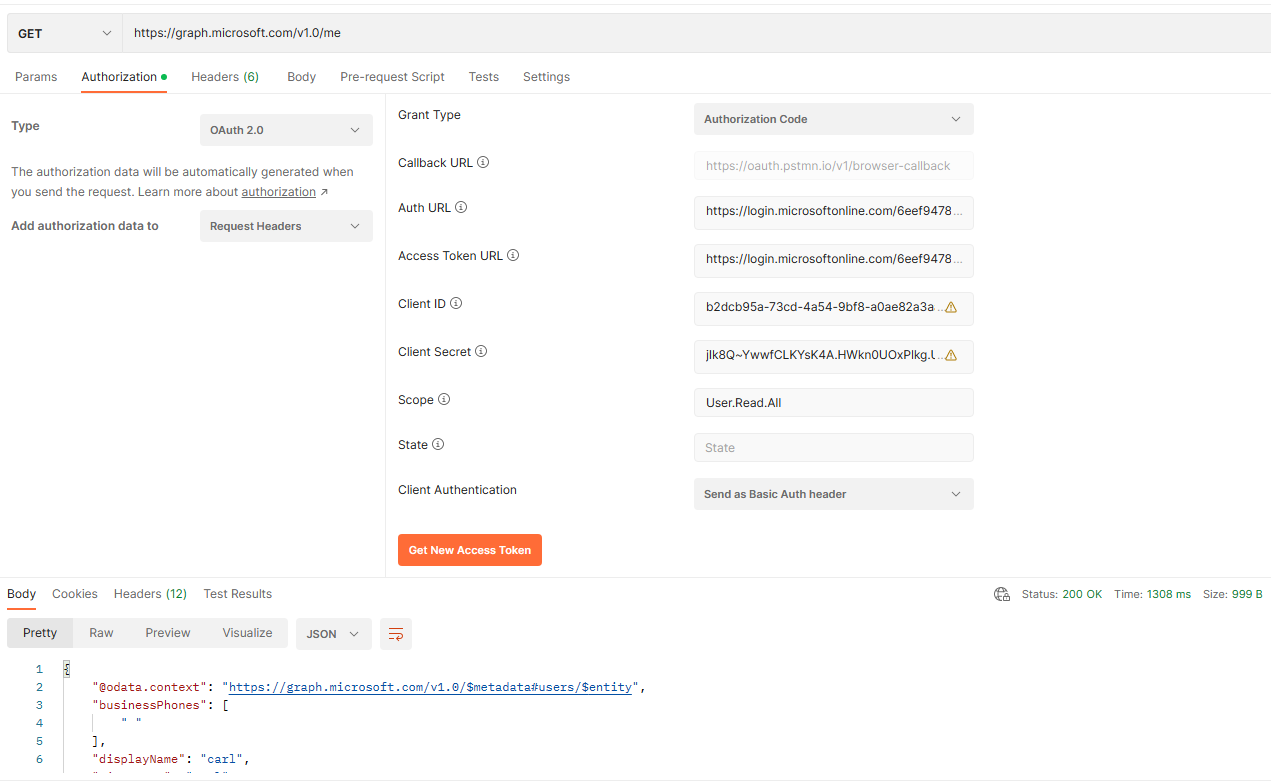This screenshot has width=1271, height=783.
Task: Click the State info icon
Action: coord(438,445)
